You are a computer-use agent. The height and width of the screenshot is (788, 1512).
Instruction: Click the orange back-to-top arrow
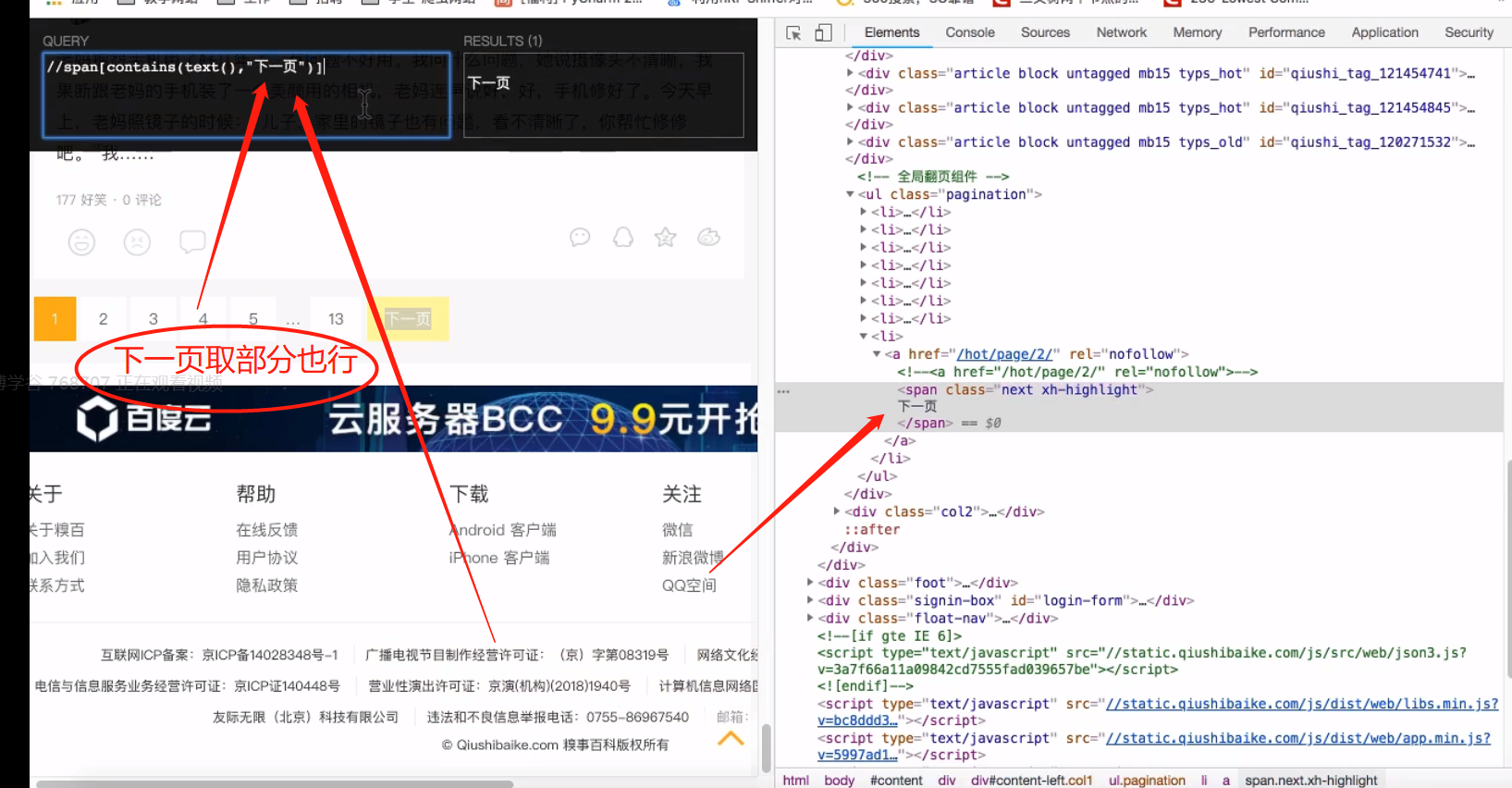pyautogui.click(x=731, y=738)
